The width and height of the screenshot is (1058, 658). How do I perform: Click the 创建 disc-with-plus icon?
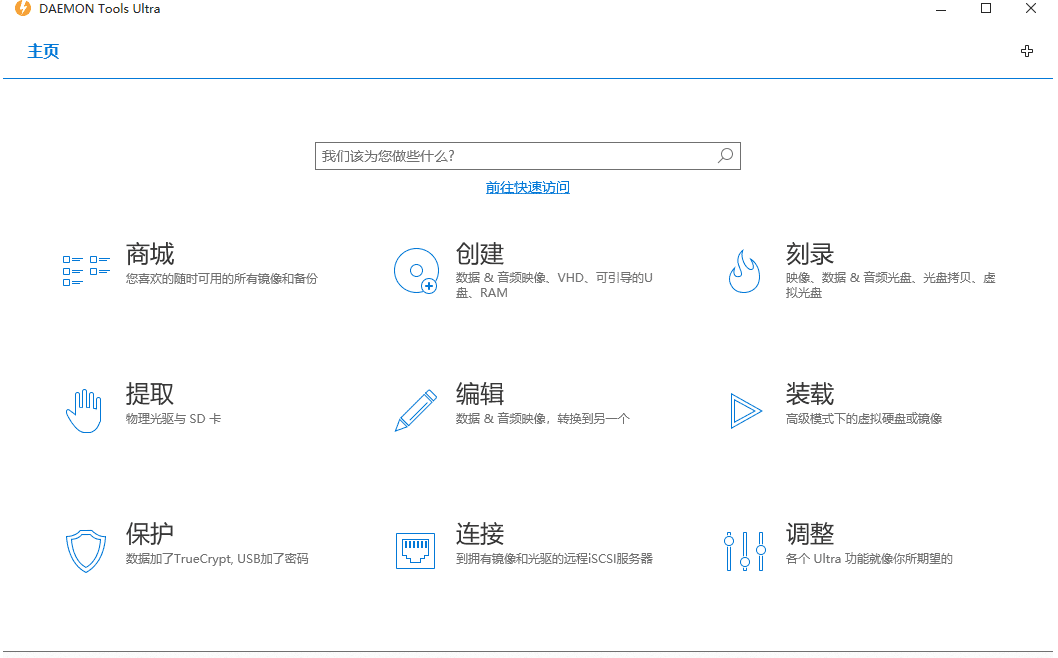(416, 271)
